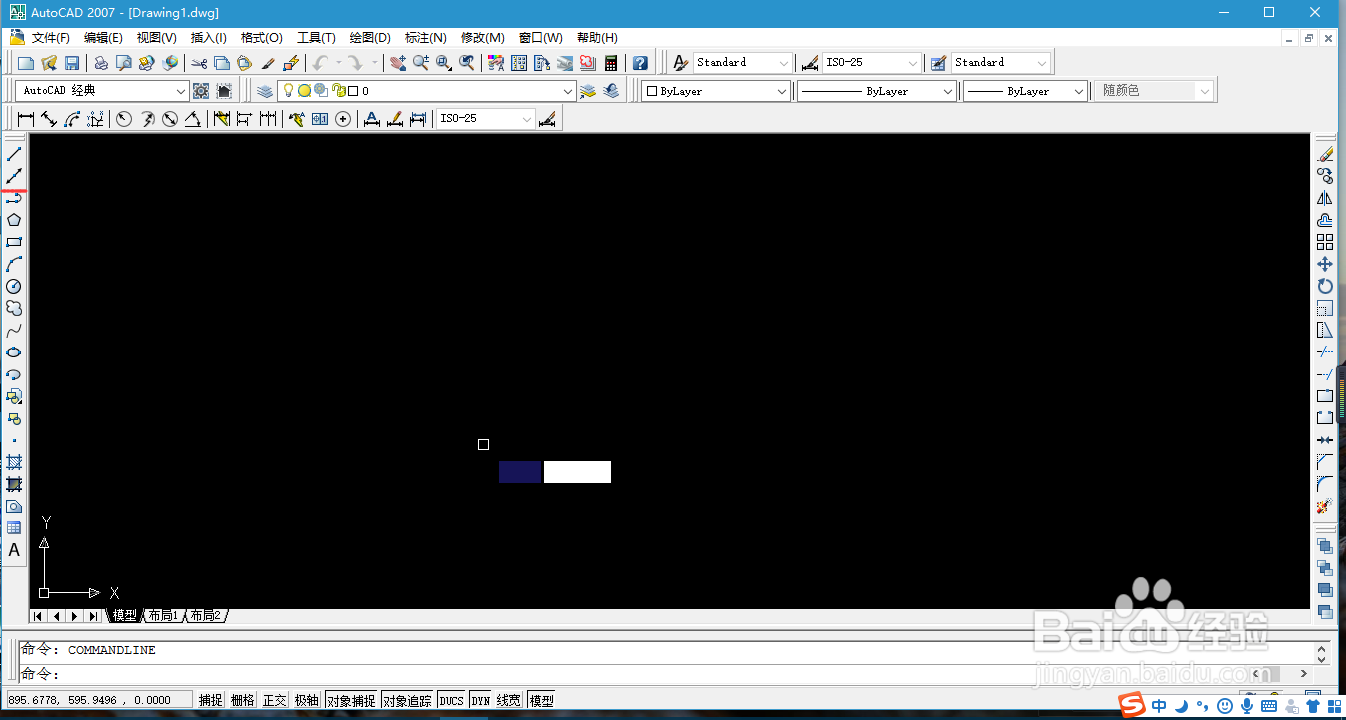Select the Trim tool
This screenshot has height=720, width=1346.
click(1325, 352)
